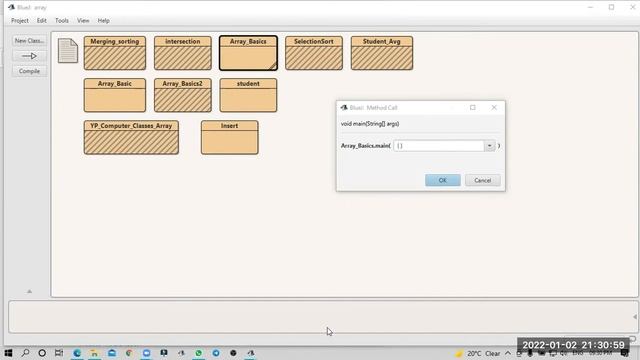Select the Merging_sorting class box
Screen dimensions: 640x360
(x=115, y=53)
